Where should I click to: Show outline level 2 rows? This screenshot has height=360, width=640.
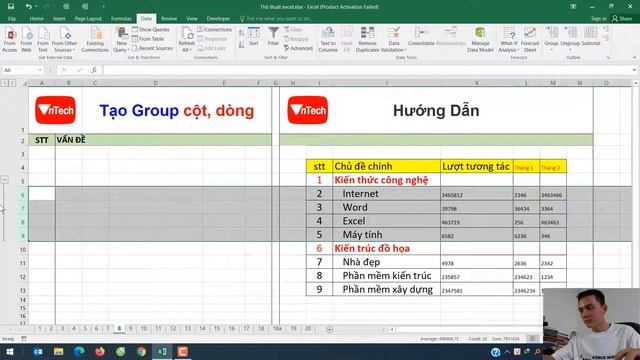click(13, 83)
